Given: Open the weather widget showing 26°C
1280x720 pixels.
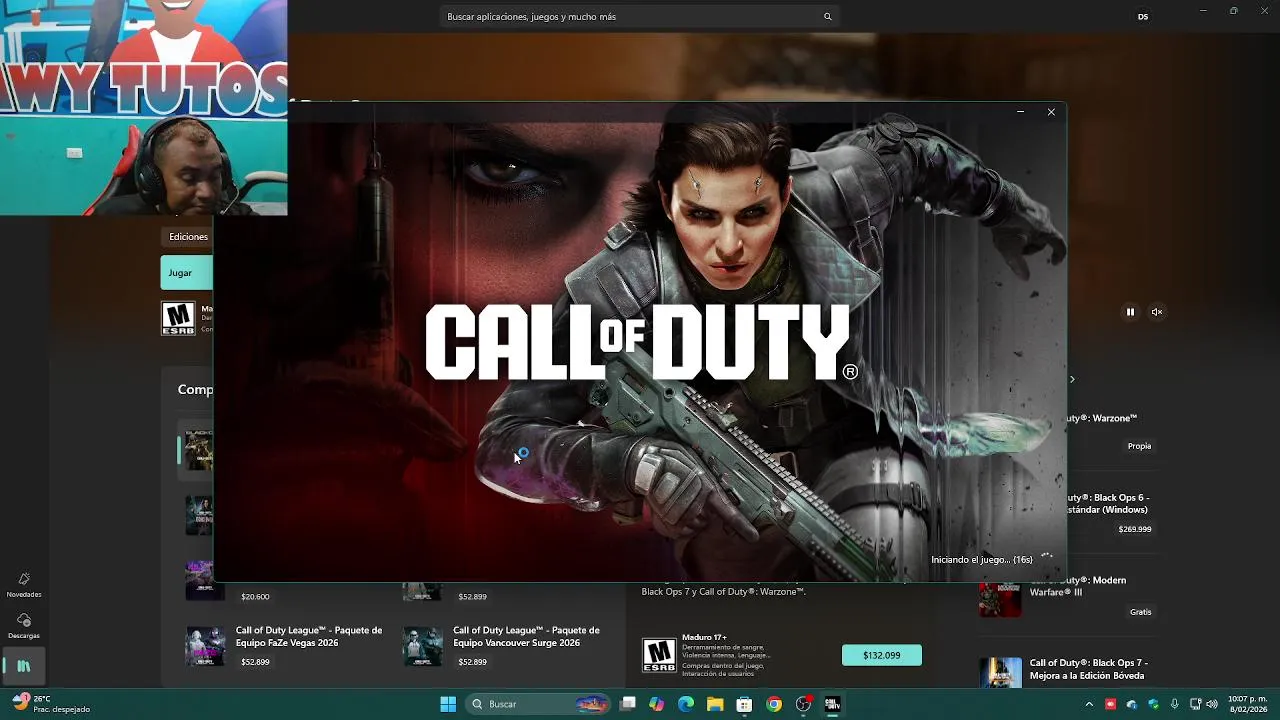Looking at the screenshot, I should point(51,704).
